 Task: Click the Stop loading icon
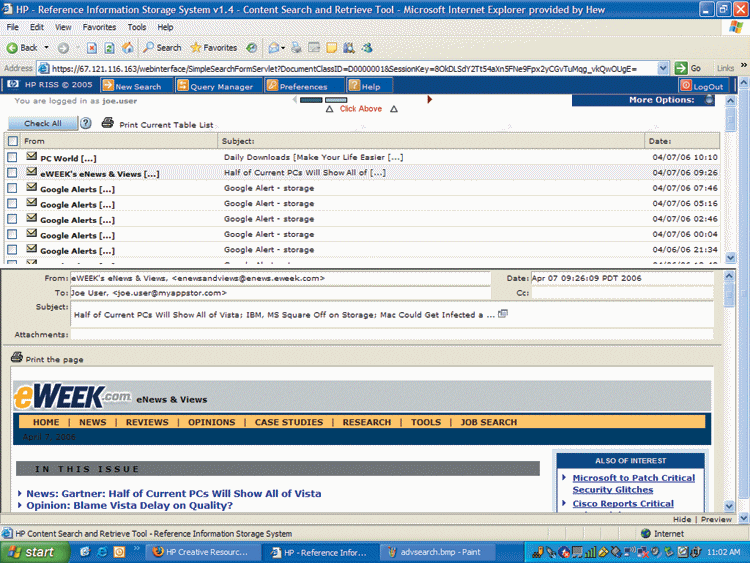[92, 48]
